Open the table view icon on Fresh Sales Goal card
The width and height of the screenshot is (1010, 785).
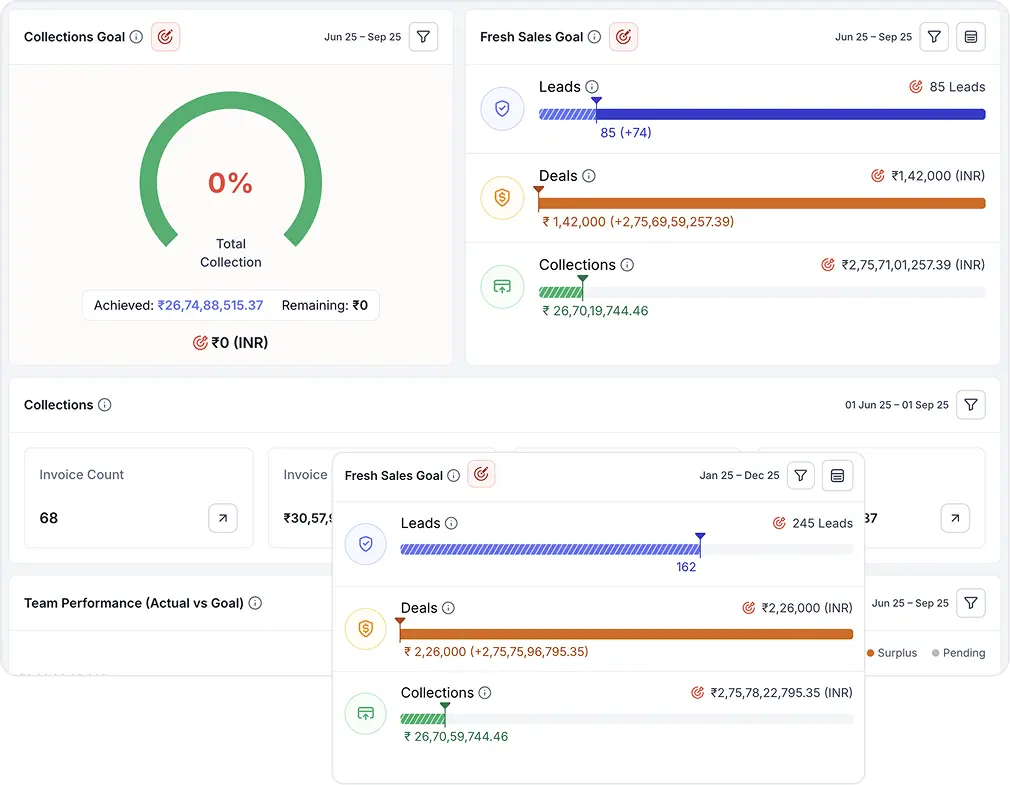point(970,37)
